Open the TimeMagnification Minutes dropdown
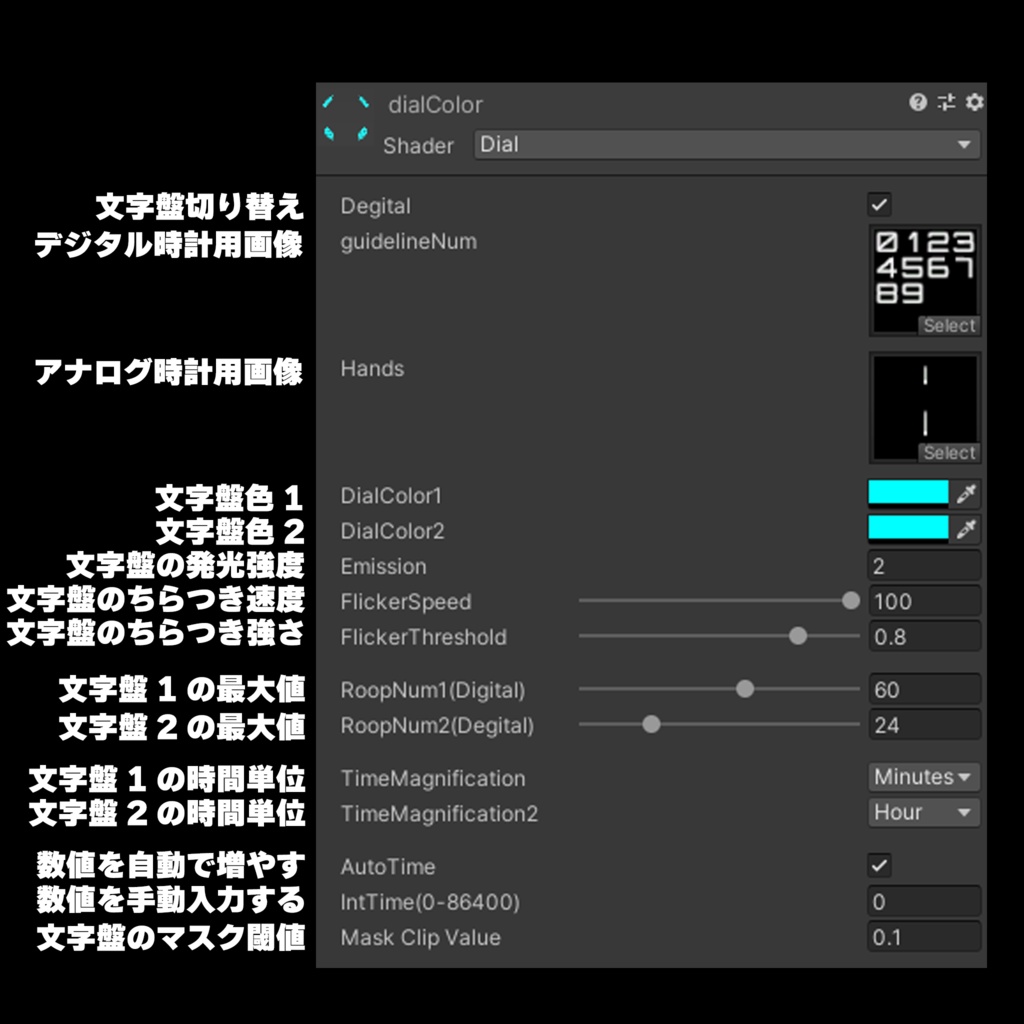Viewport: 1024px width, 1024px height. (x=923, y=777)
